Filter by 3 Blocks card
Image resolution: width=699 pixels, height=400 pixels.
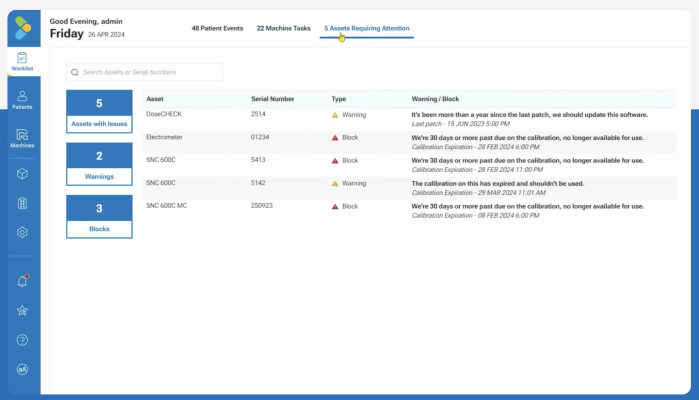coord(99,216)
